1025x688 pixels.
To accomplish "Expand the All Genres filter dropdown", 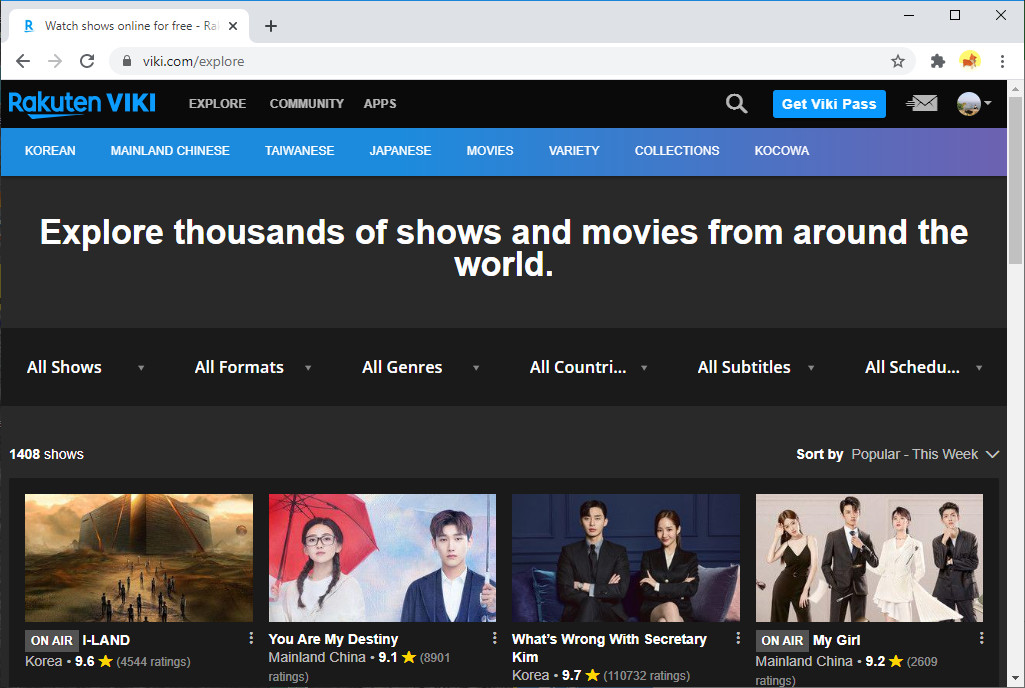I will click(x=421, y=368).
